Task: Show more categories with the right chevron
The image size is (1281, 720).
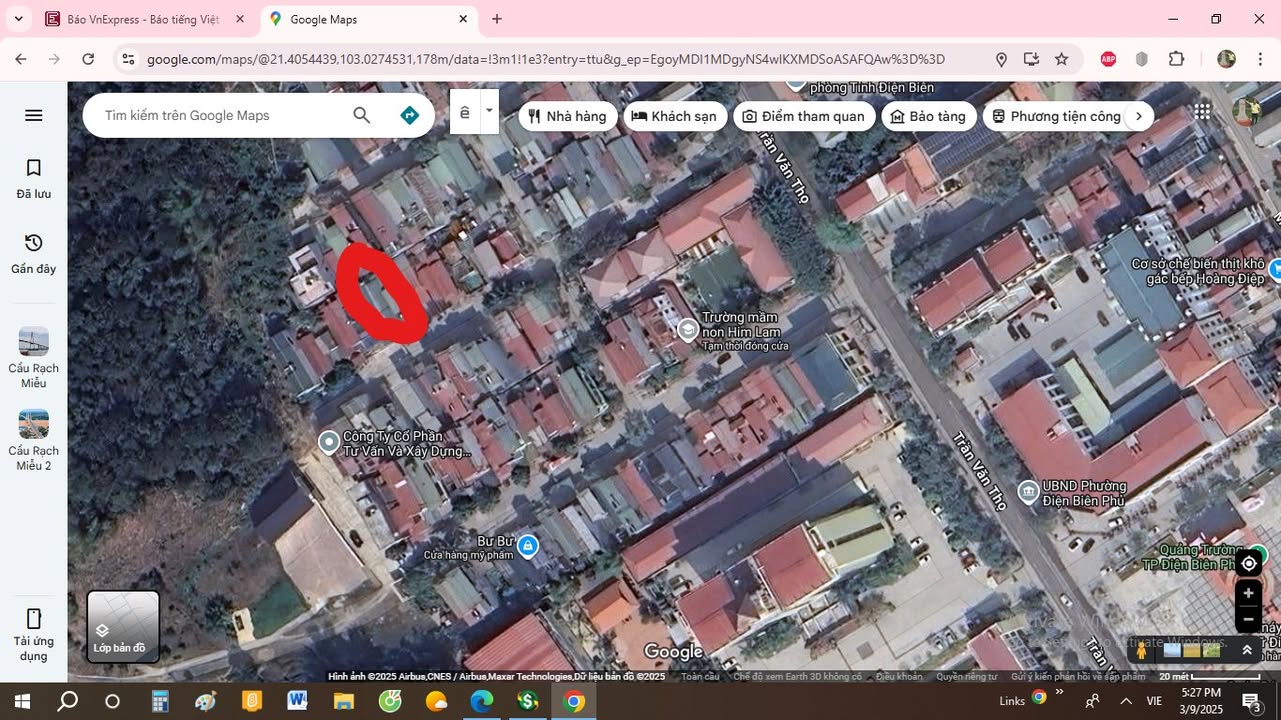Action: pos(1138,115)
